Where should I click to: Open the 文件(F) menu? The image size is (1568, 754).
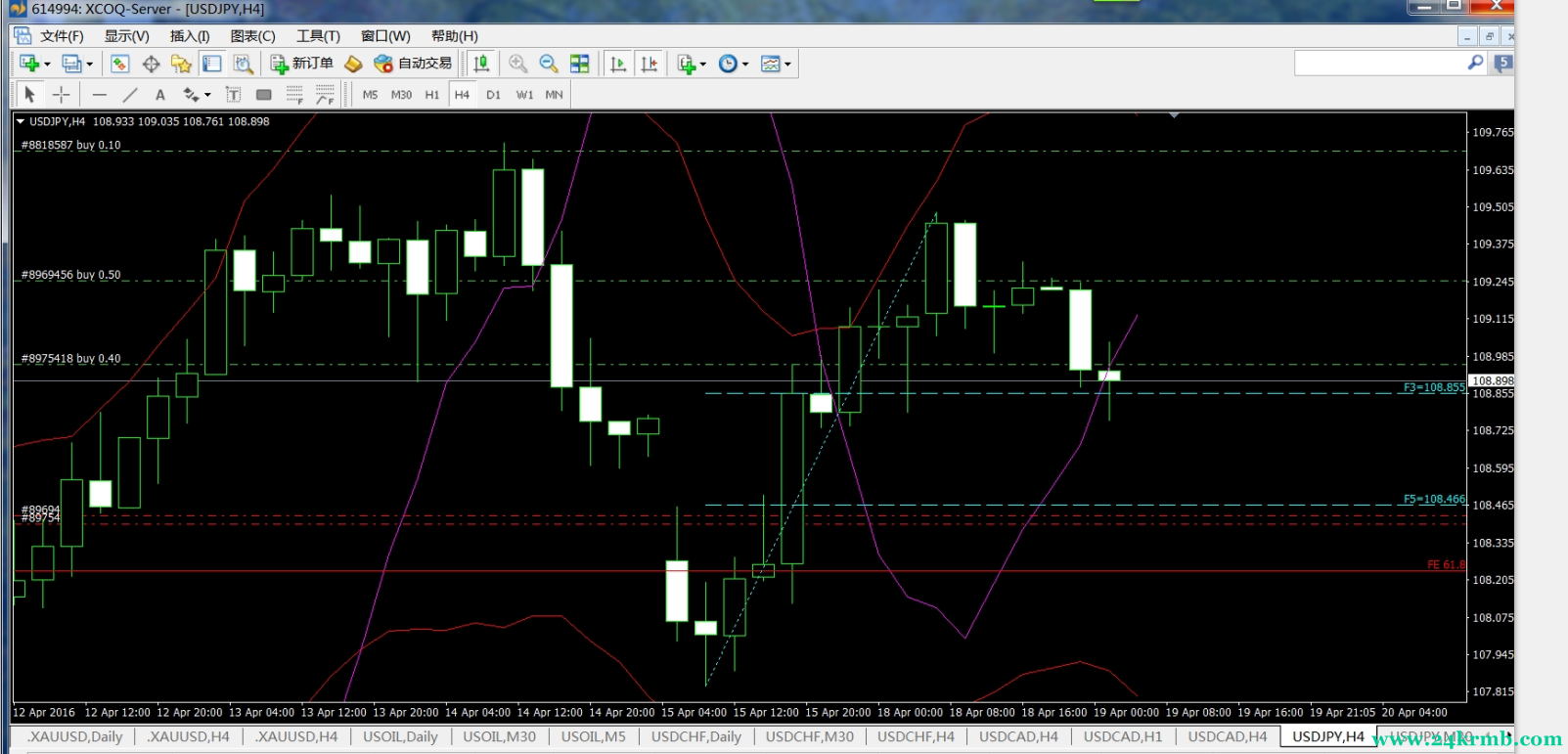(62, 36)
